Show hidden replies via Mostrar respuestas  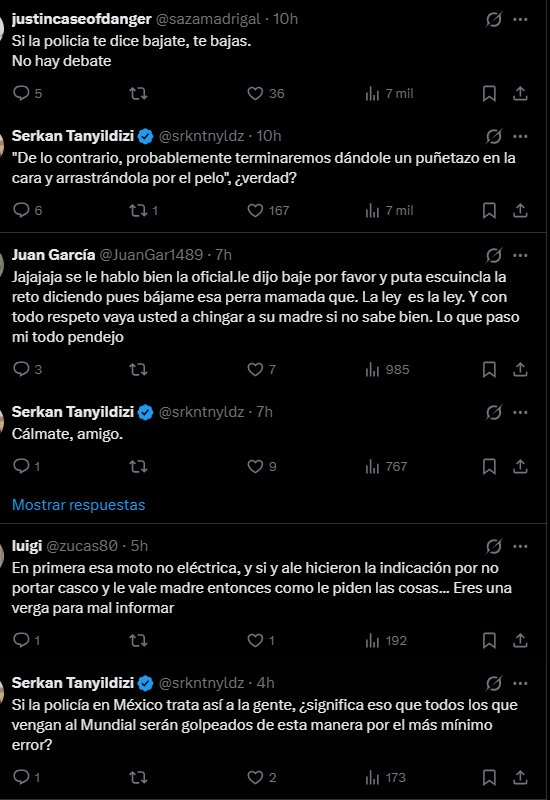pyautogui.click(x=79, y=505)
